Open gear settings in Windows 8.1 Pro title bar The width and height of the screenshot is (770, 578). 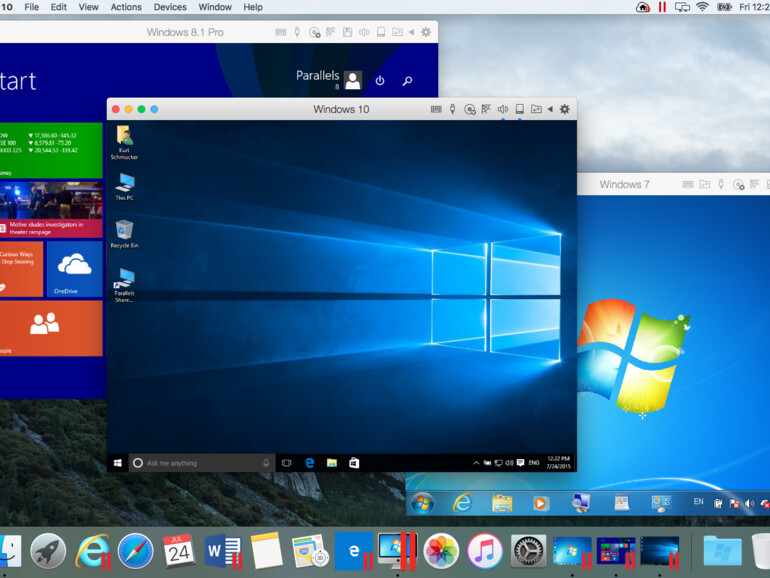click(x=426, y=32)
